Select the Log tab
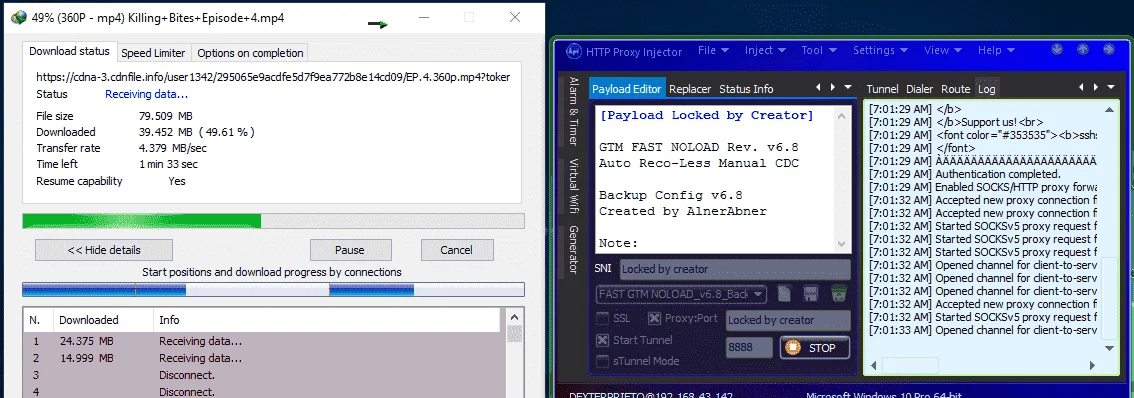Viewport: 1134px width, 398px height. coord(986,89)
